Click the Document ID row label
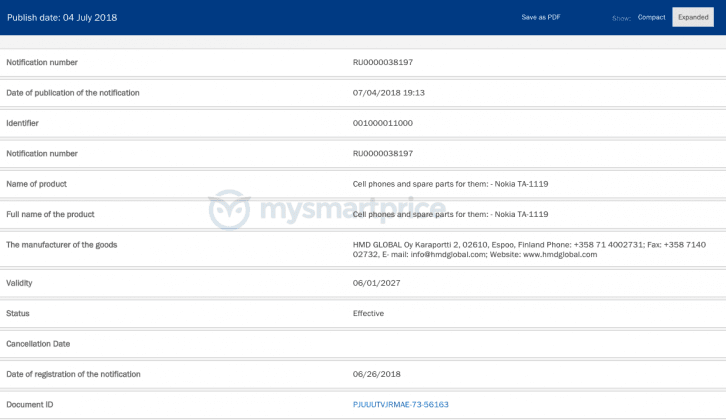726x420 pixels. pos(30,404)
